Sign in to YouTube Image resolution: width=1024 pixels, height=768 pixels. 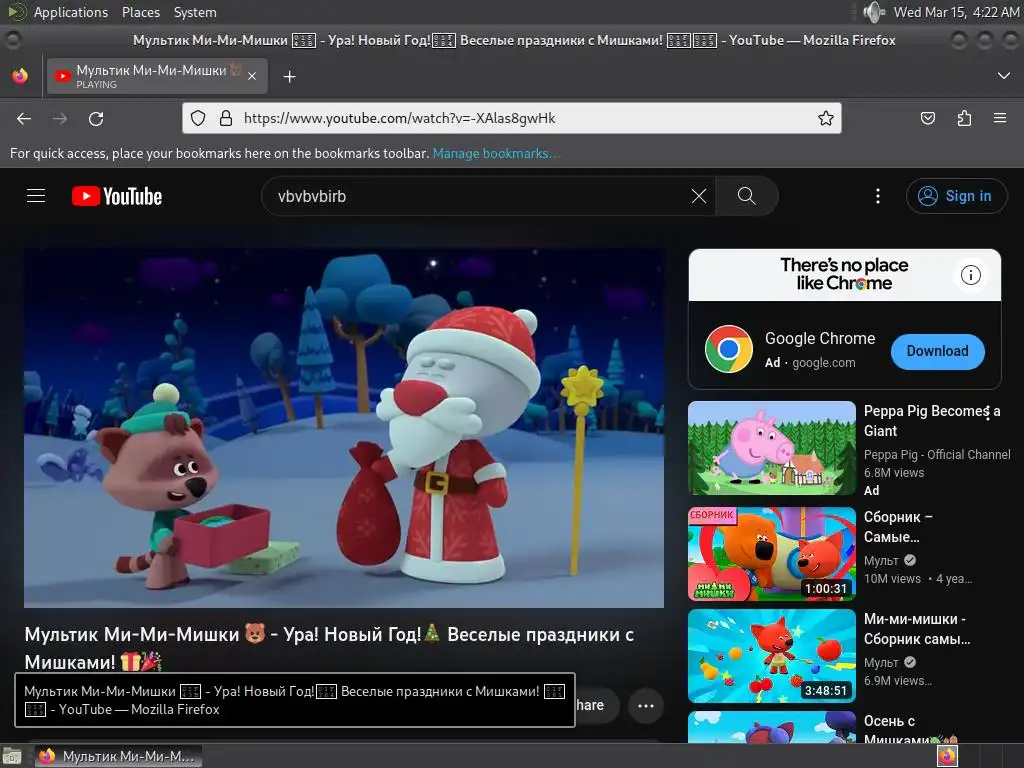click(x=956, y=196)
